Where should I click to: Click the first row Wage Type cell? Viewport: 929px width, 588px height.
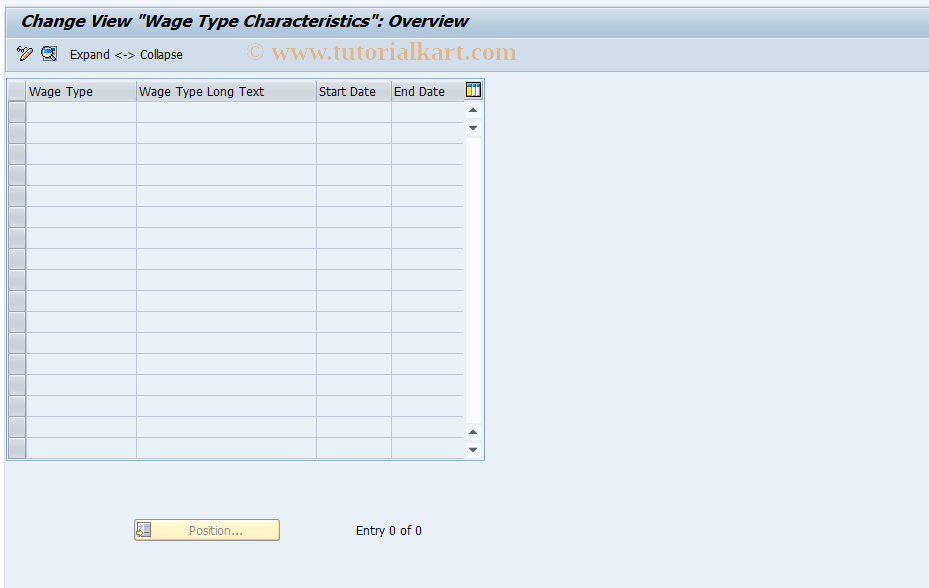(81, 112)
